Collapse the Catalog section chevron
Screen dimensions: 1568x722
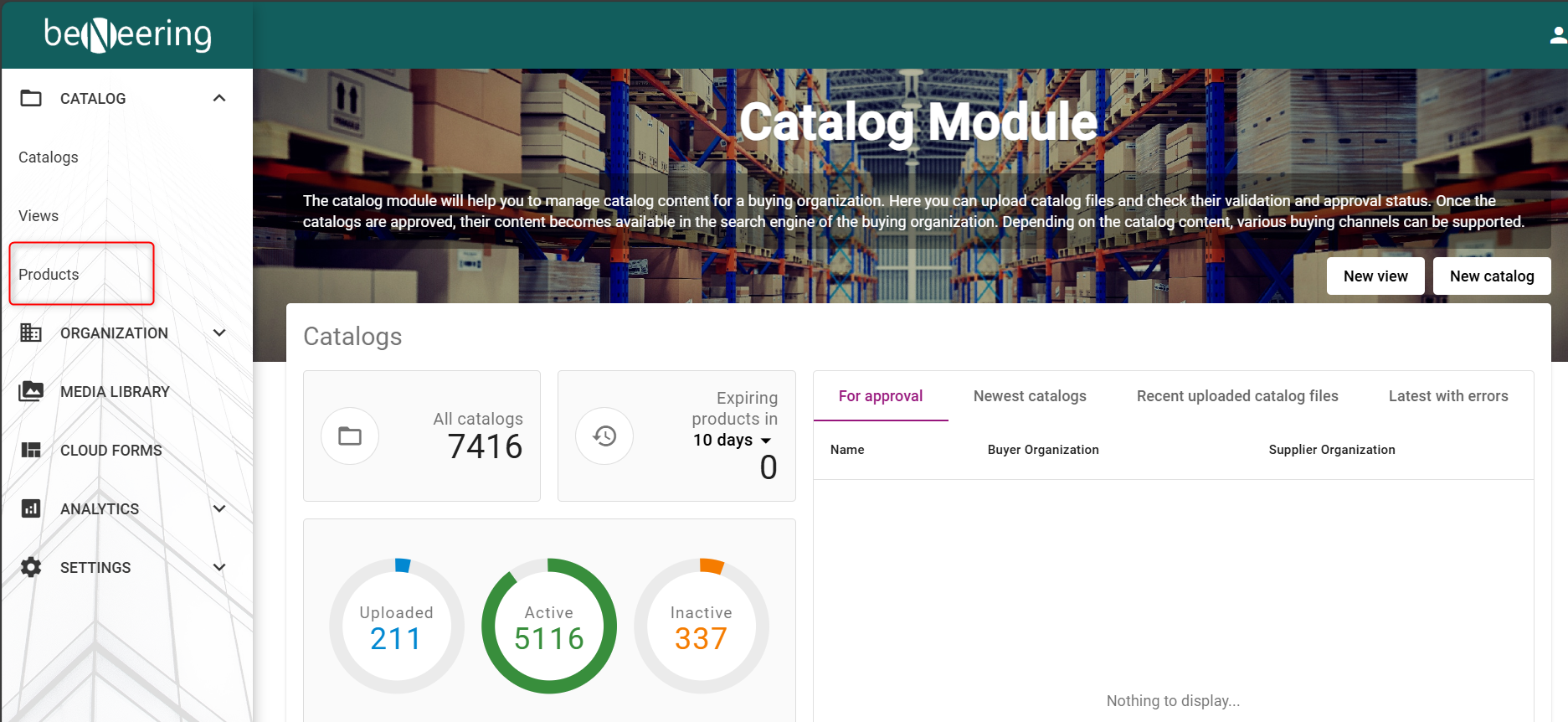219,98
